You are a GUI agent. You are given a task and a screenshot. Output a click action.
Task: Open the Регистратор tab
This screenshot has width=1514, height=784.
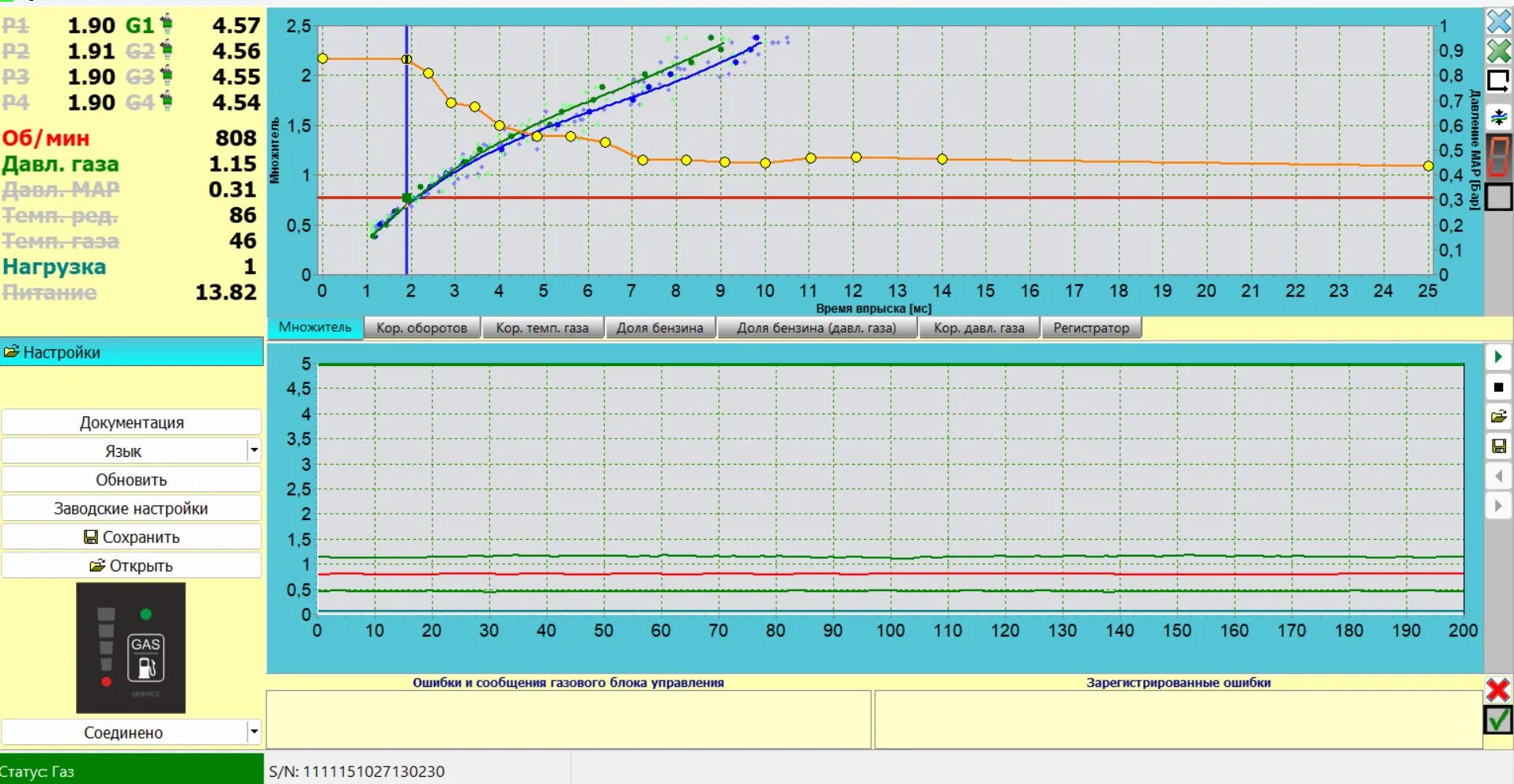[x=1091, y=328]
